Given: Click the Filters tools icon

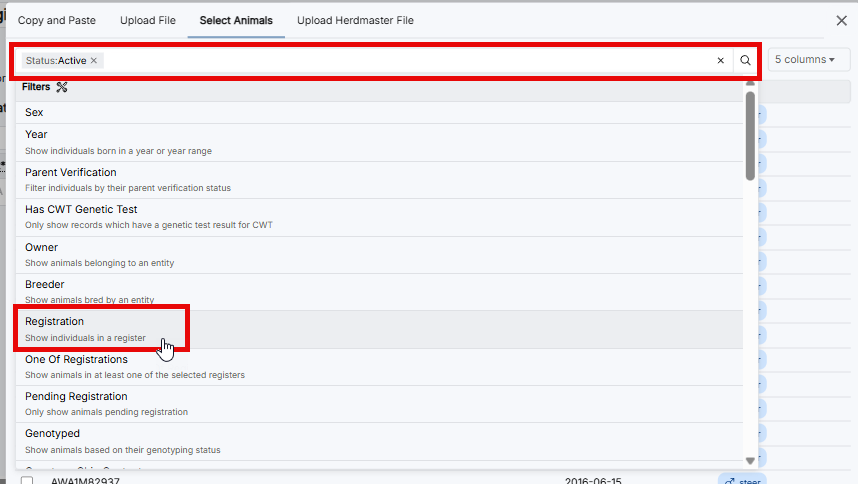Looking at the screenshot, I should coord(62,87).
